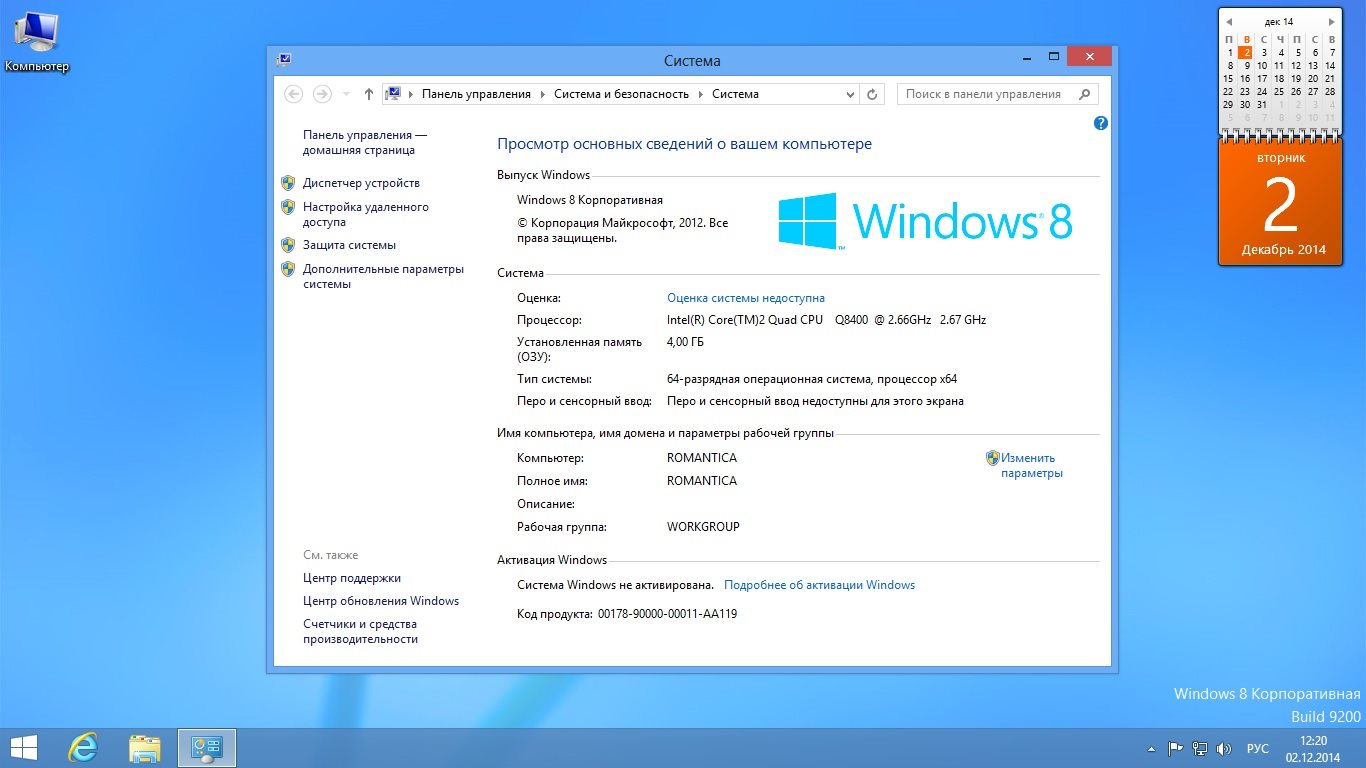
Task: Open Help via blue question mark
Action: [1101, 123]
